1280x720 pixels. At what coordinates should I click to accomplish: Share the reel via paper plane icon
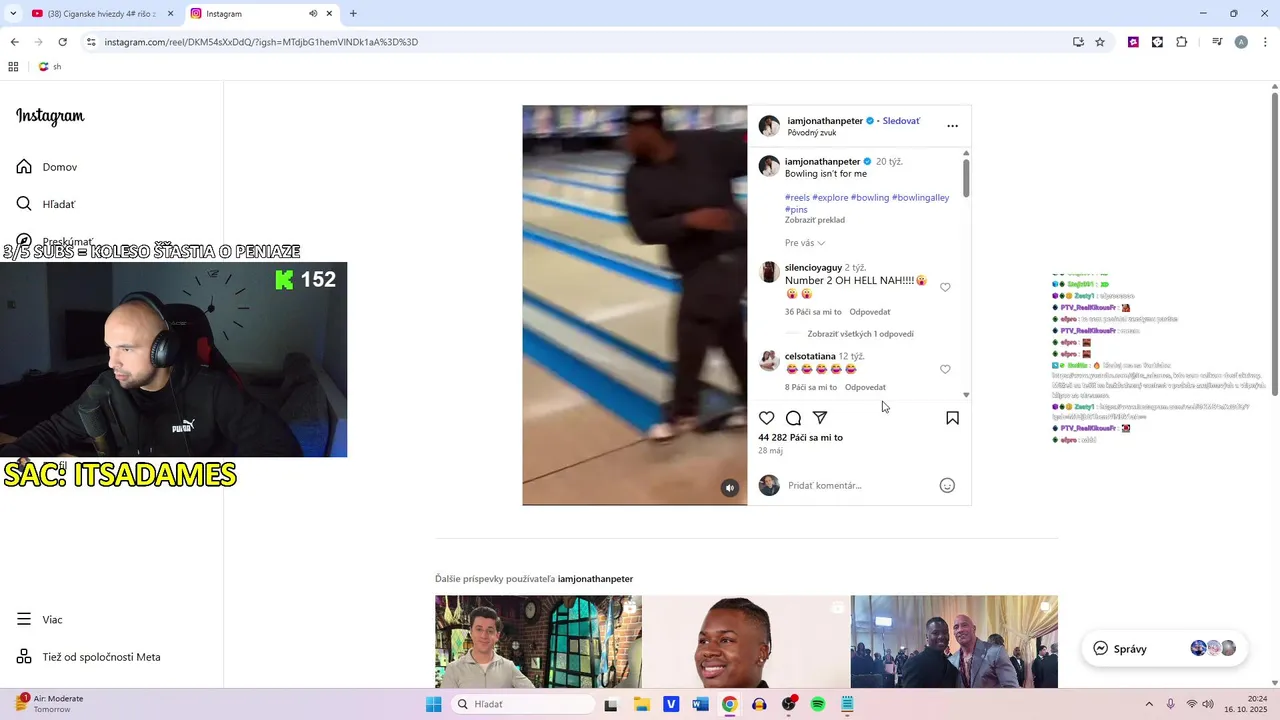(820, 418)
